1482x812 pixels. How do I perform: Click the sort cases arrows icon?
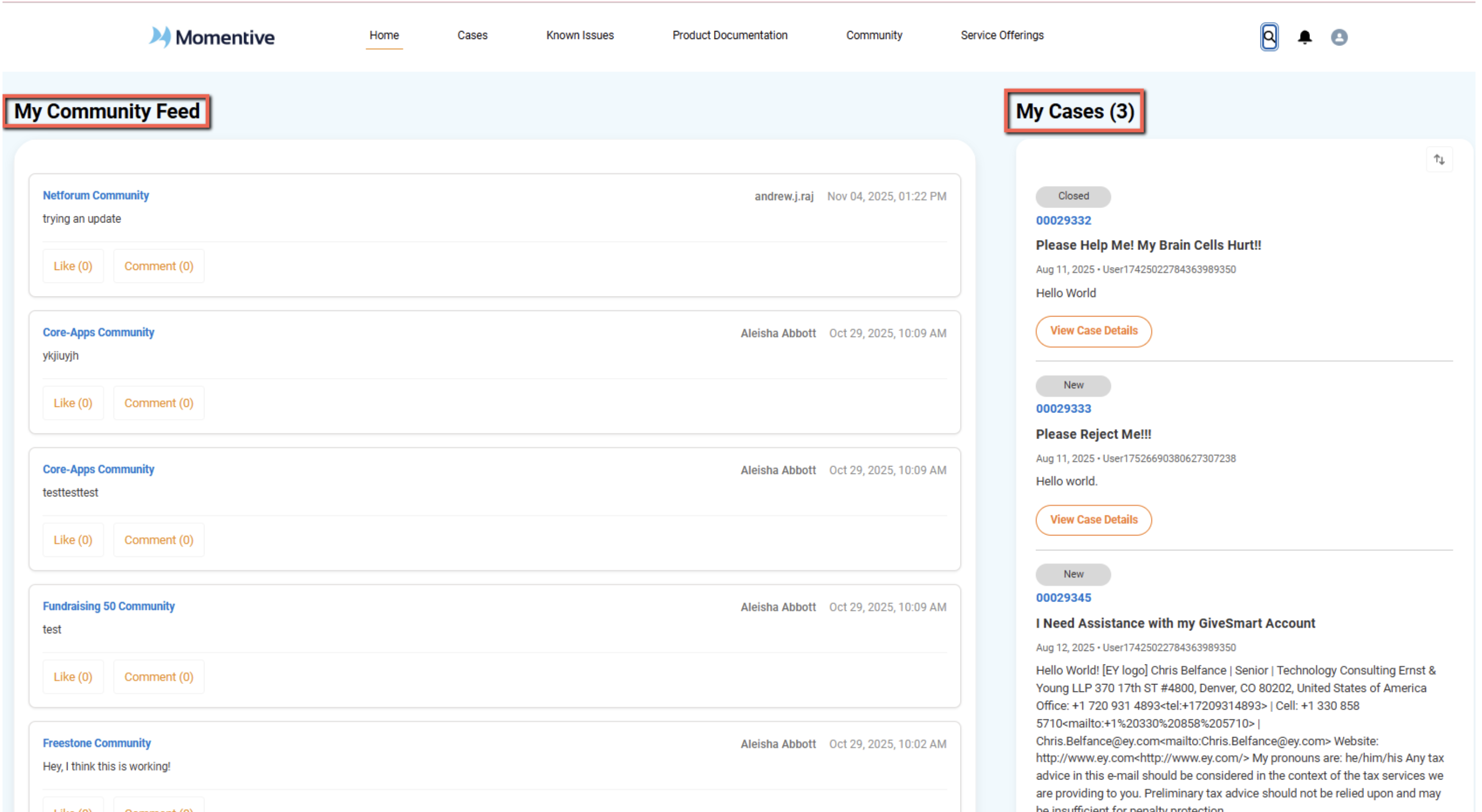pyautogui.click(x=1439, y=159)
